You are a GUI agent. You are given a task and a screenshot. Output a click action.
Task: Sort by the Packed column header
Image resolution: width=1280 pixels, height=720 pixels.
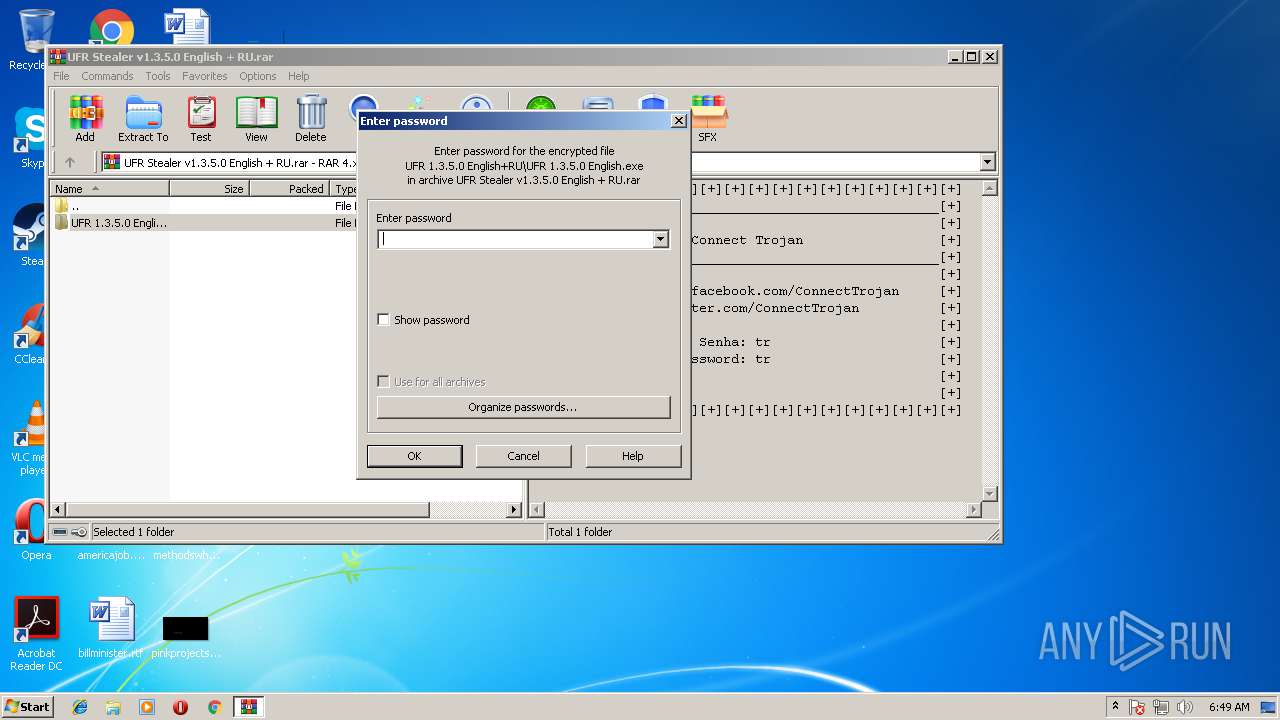pyautogui.click(x=289, y=188)
